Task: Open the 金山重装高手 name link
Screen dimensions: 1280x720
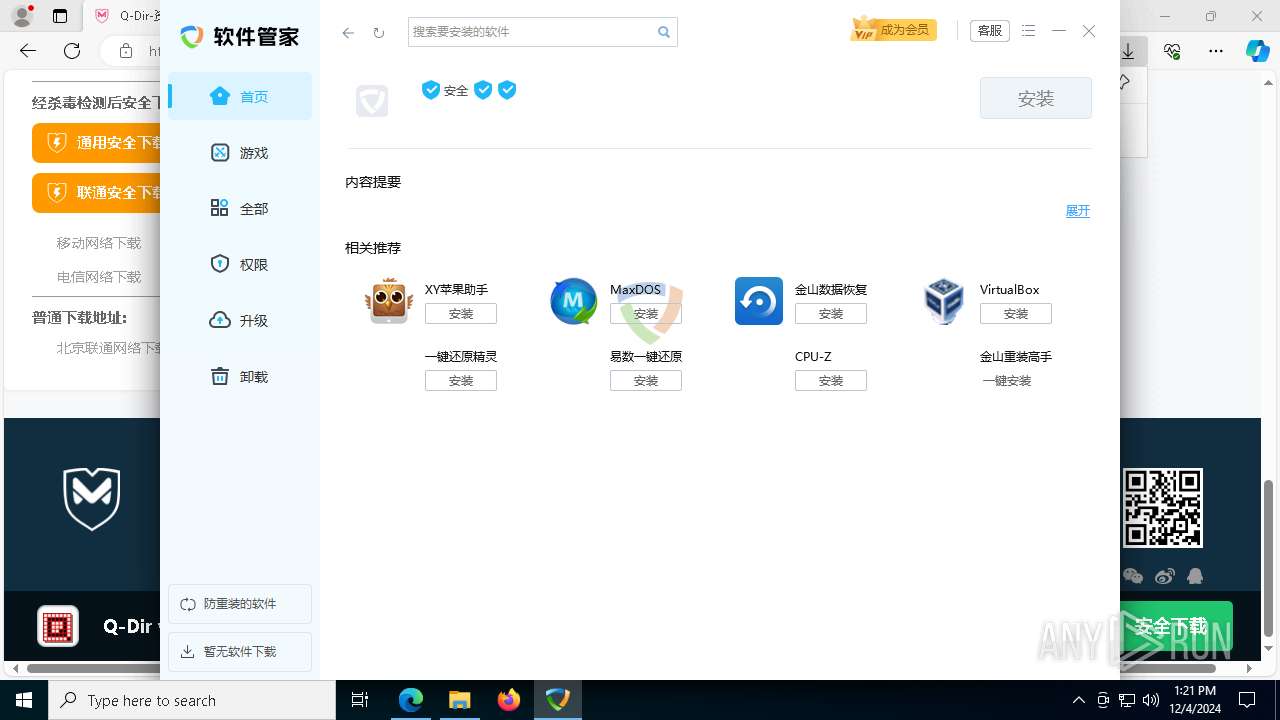Action: coord(1016,357)
